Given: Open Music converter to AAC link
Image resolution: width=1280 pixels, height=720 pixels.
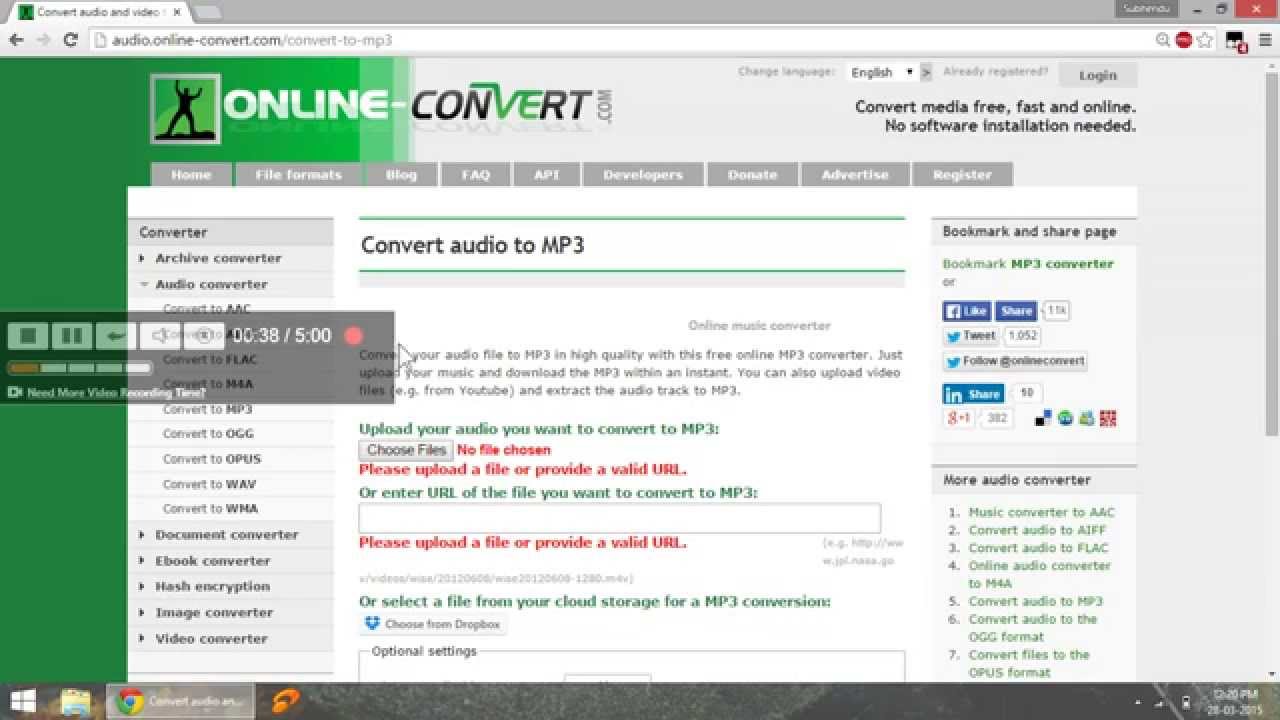Looking at the screenshot, I should tap(1041, 512).
